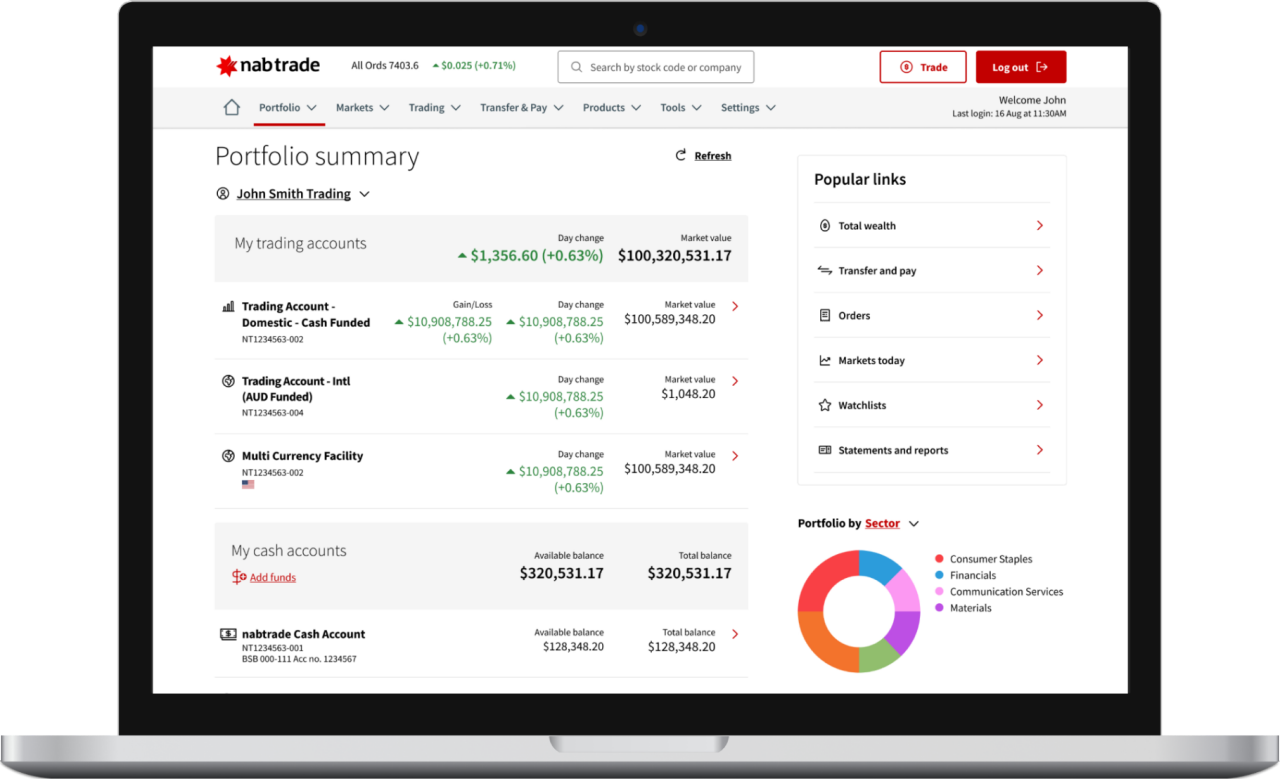The height and width of the screenshot is (779, 1280).
Task: Click the stock code search field
Action: click(656, 67)
